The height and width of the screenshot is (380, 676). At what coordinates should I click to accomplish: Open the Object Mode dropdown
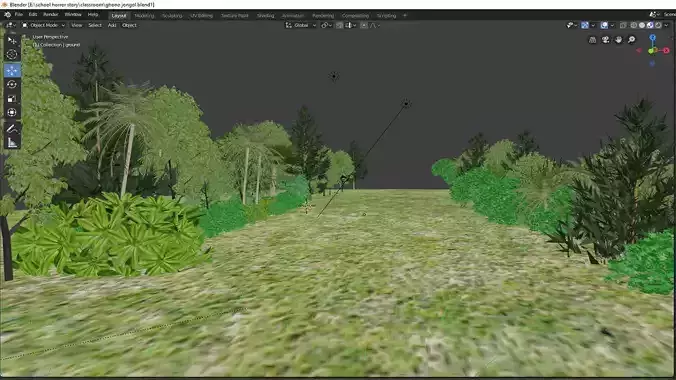[43, 25]
